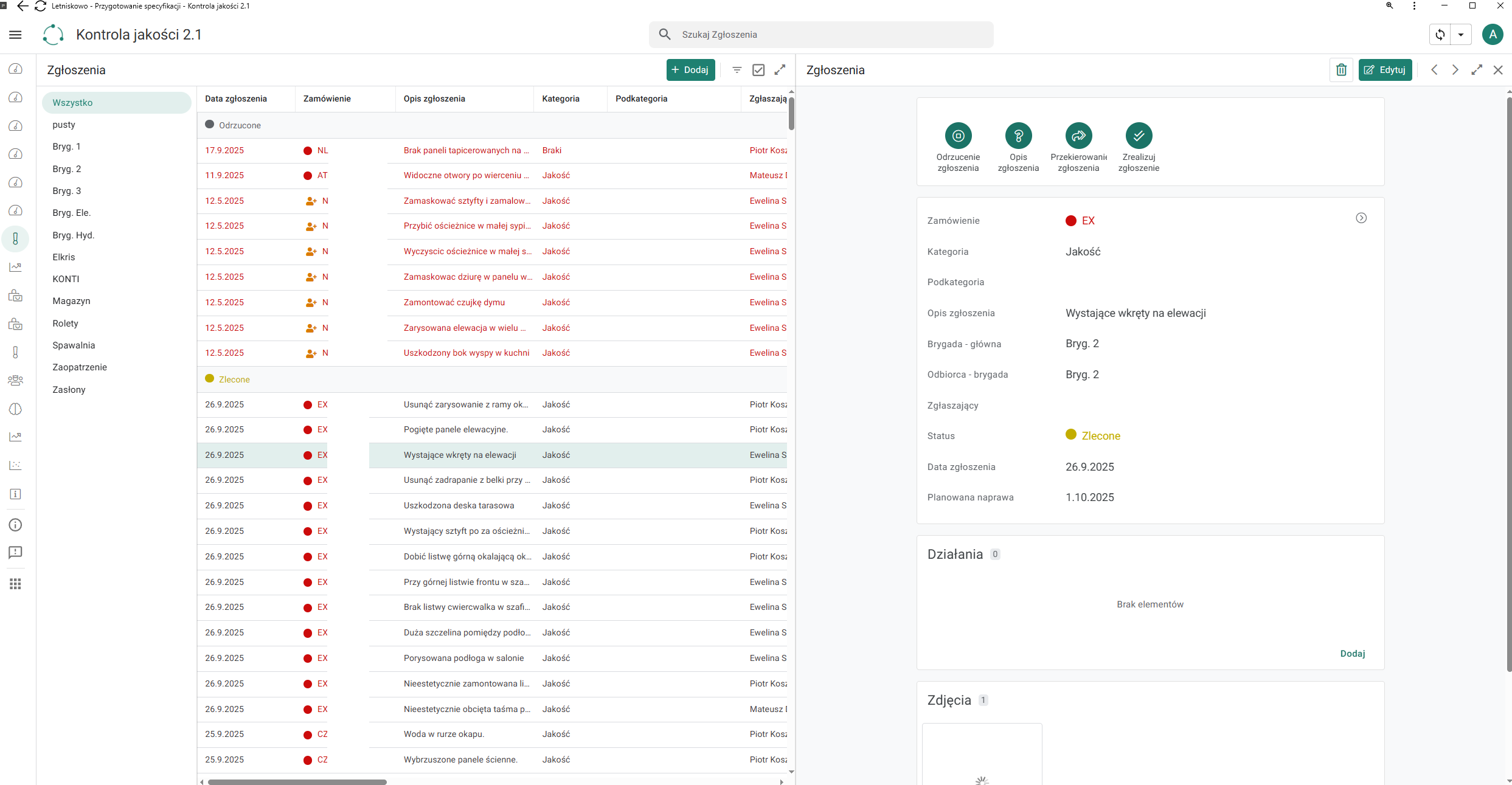Go to the next report
This screenshot has height=785, width=1512.
click(1455, 70)
